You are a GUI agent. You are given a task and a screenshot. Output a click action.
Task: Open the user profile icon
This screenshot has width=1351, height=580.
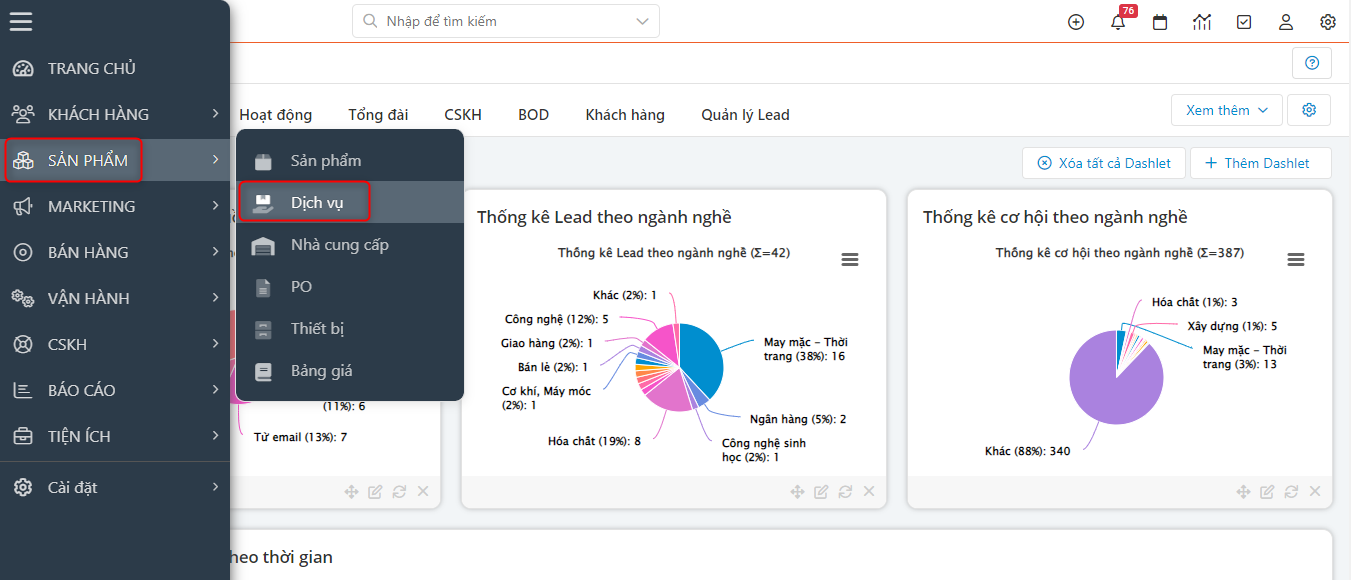(x=1286, y=22)
